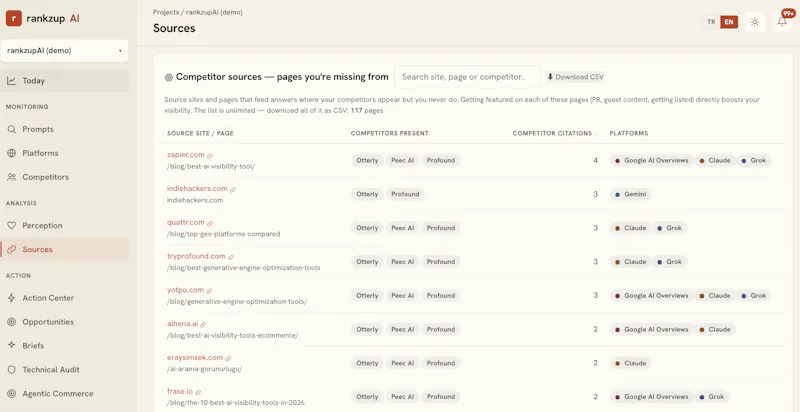Click the Peec AI tag in quattr.com row
This screenshot has height=412, width=800.
403,228
